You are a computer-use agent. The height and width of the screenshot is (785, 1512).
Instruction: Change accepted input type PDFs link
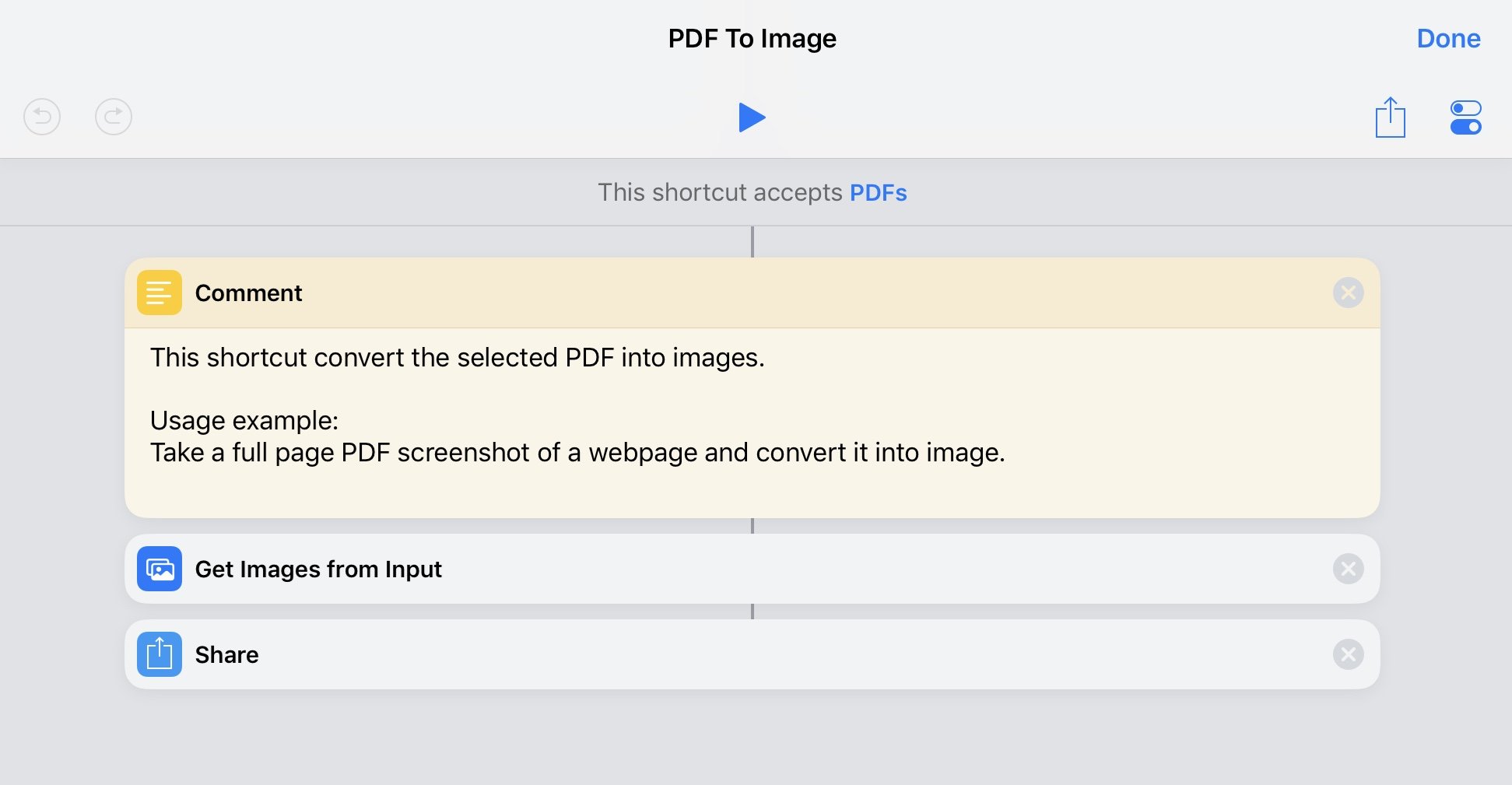point(878,192)
